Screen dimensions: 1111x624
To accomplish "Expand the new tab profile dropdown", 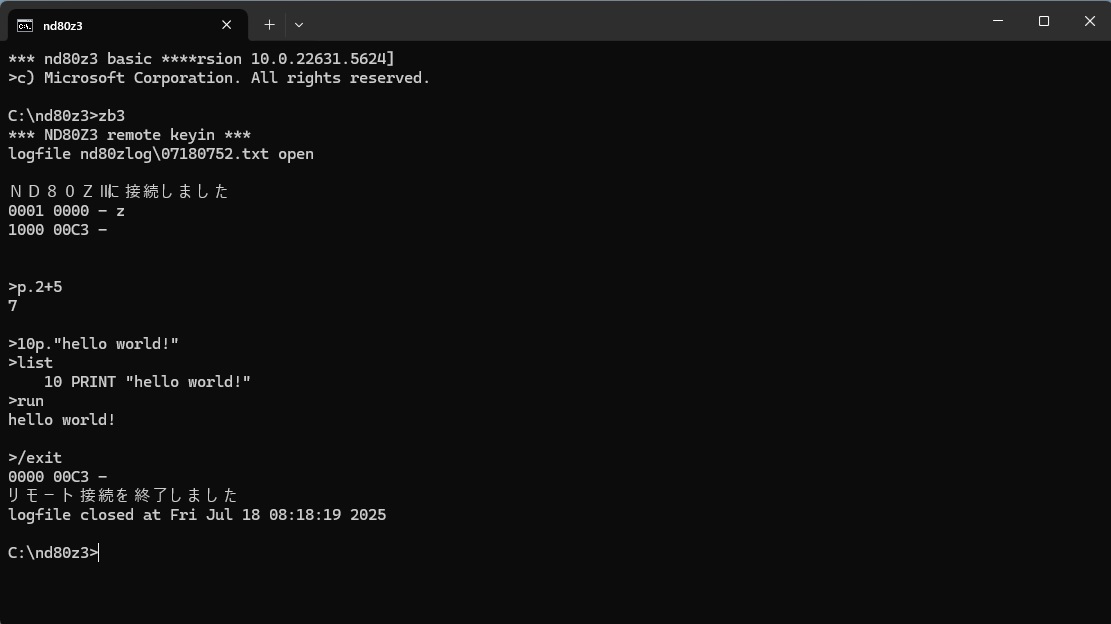I will tap(299, 25).
